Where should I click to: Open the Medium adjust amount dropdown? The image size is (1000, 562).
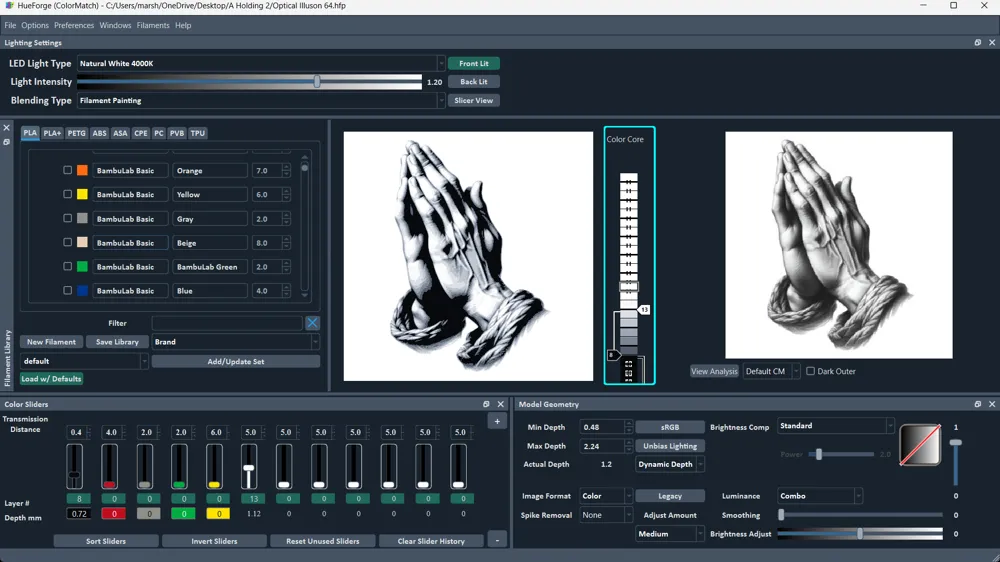coord(670,534)
